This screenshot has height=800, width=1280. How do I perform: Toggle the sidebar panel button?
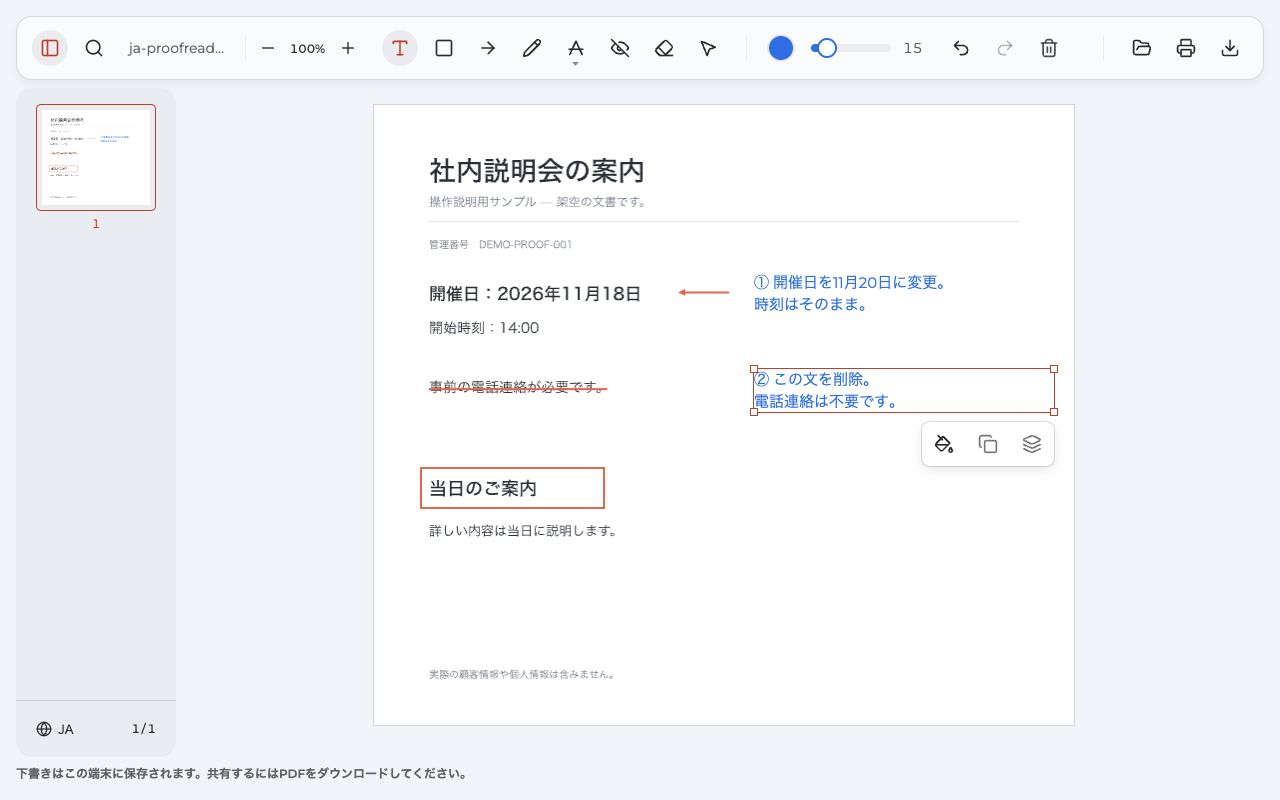[x=50, y=48]
